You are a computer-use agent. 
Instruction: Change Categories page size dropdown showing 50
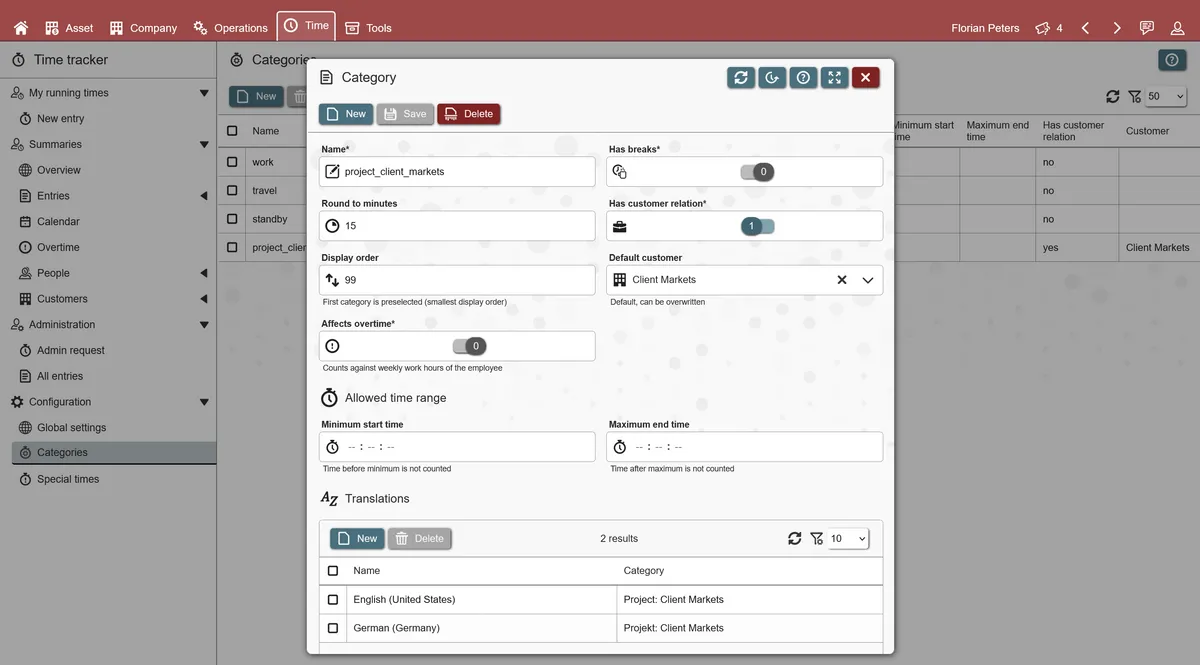[x=1166, y=96]
